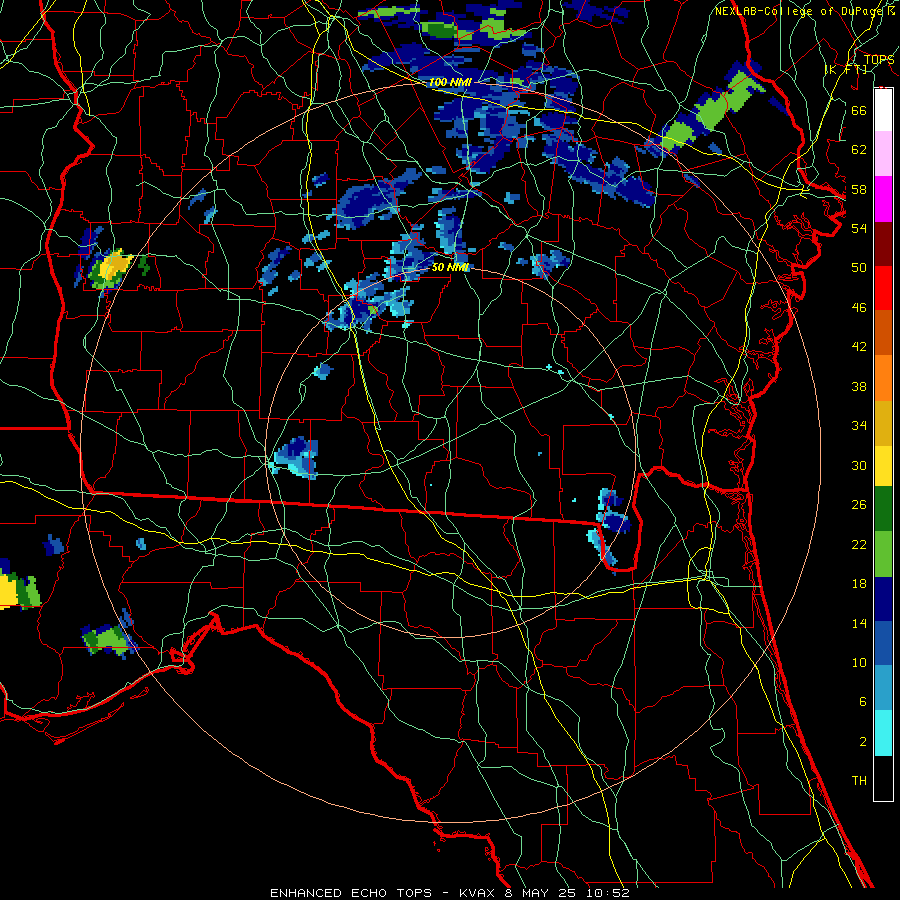Screen dimensions: 900x900
Task: Click the legend value 54
Action: coord(859,228)
